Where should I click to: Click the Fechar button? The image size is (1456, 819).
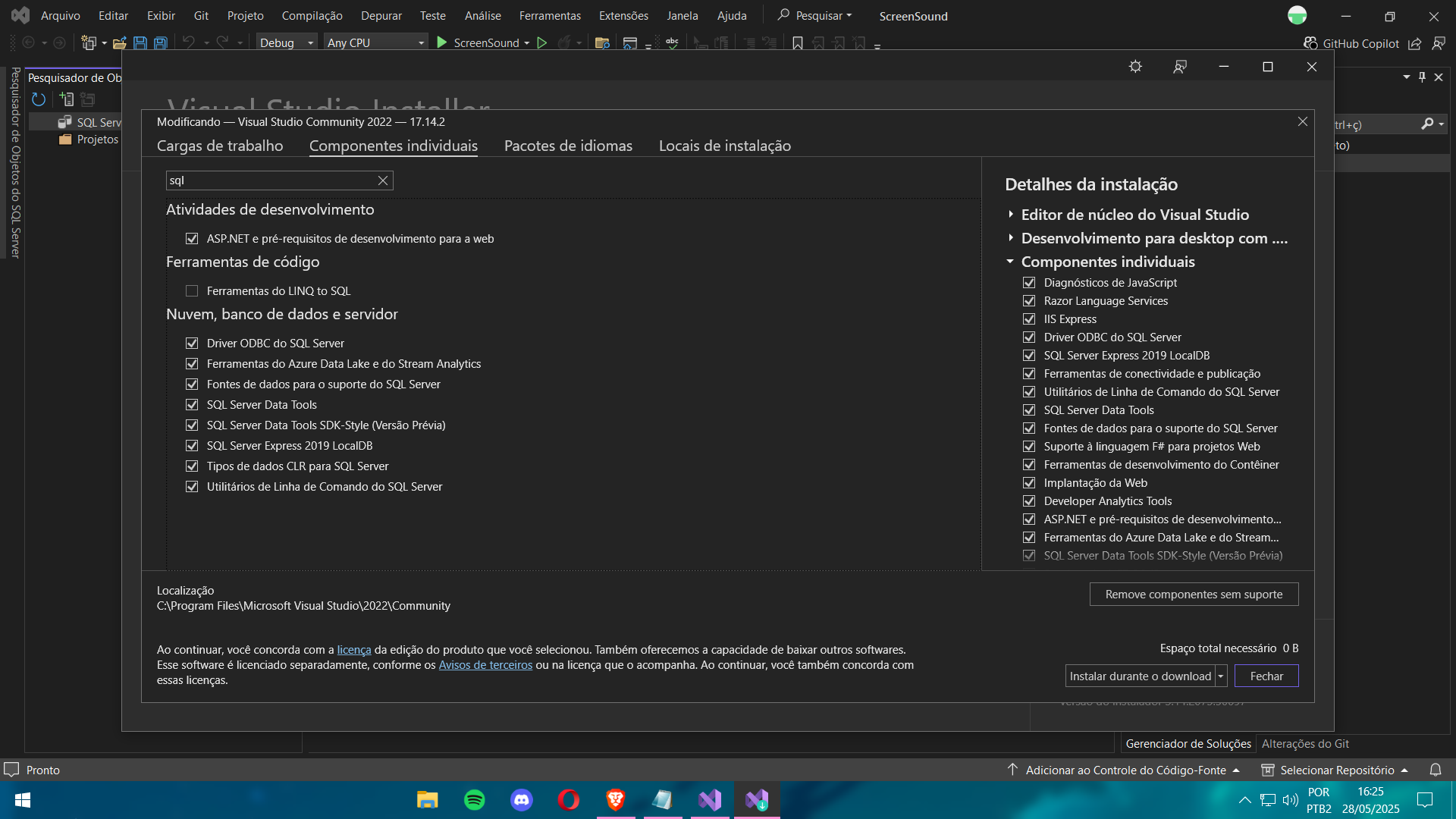tap(1266, 676)
